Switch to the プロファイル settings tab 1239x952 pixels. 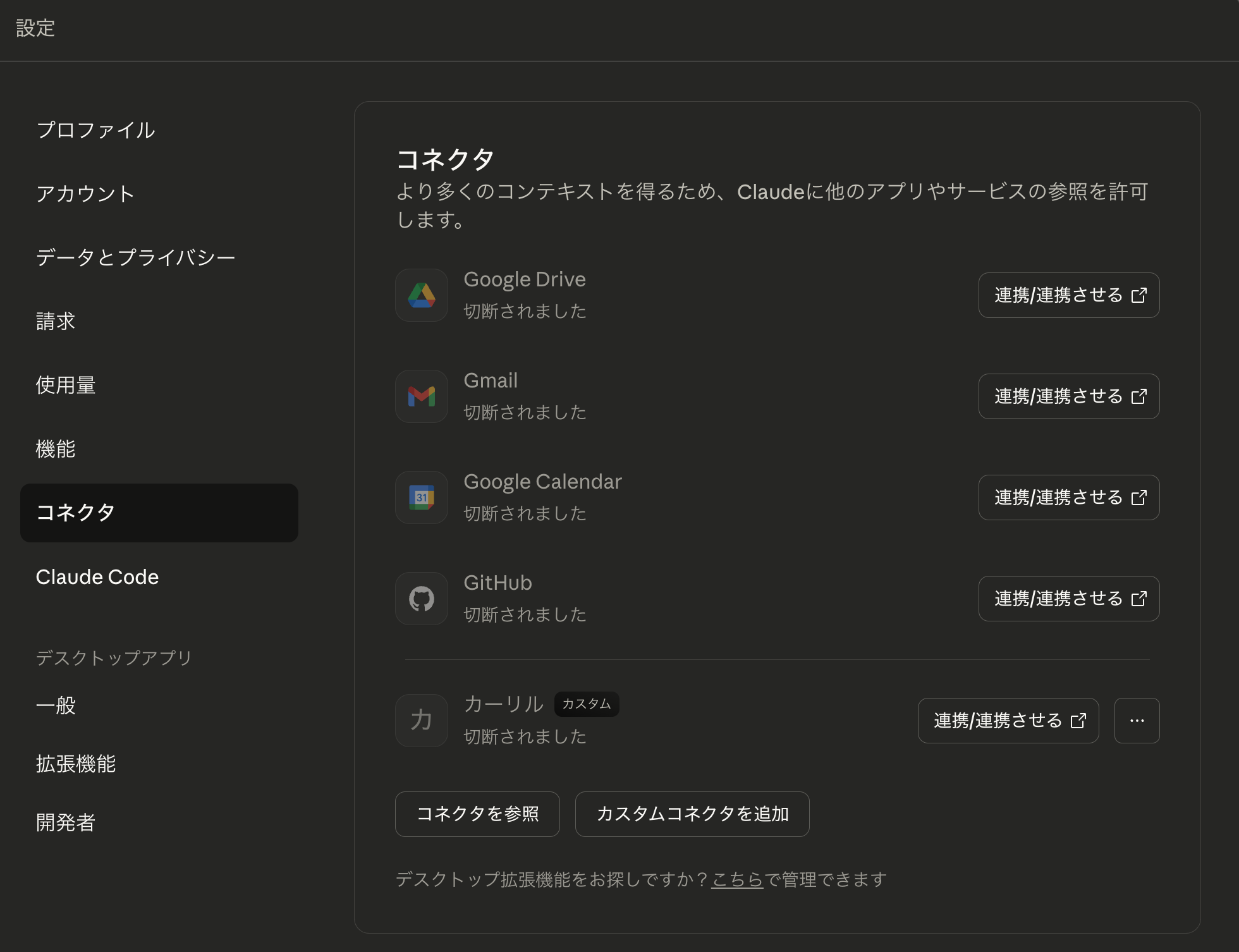click(95, 130)
